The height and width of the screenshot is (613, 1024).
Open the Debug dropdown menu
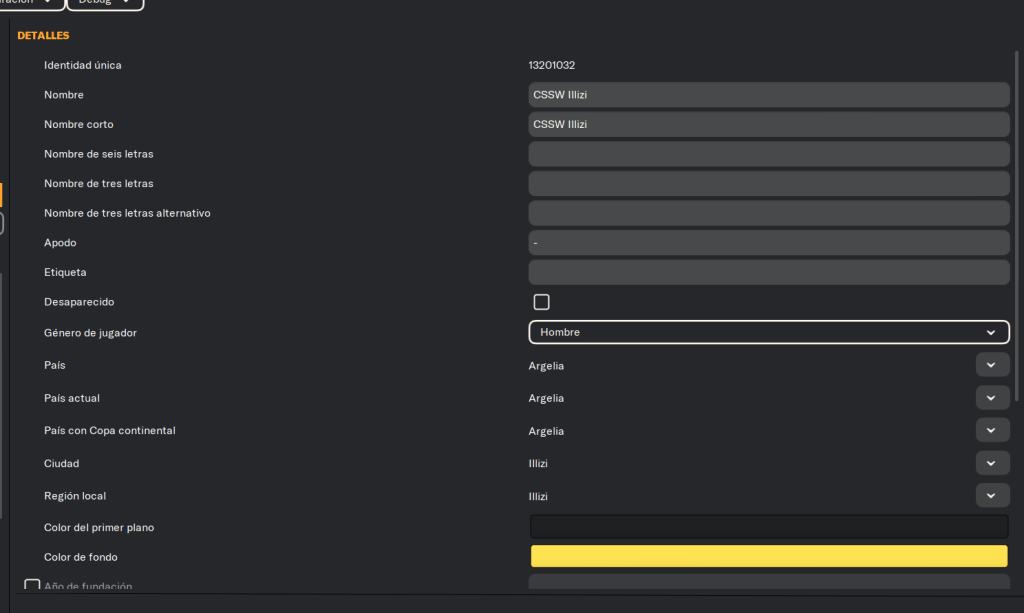(x=105, y=2)
